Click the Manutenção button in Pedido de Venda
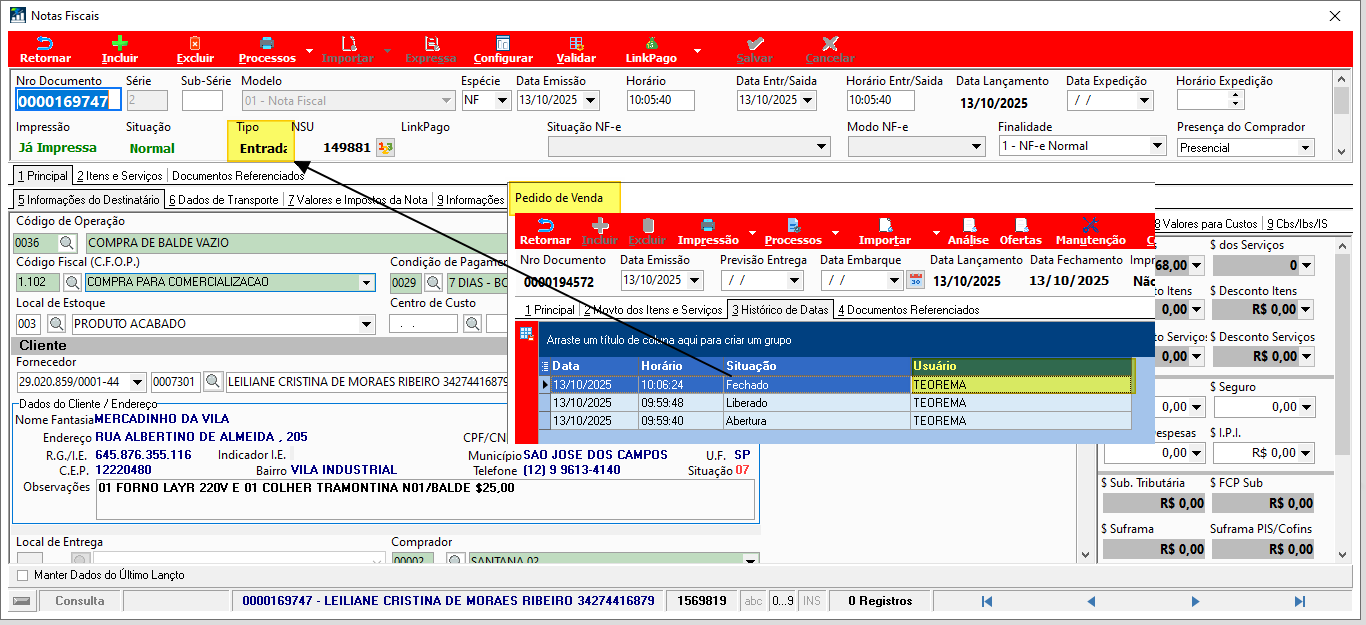 pyautogui.click(x=1091, y=231)
